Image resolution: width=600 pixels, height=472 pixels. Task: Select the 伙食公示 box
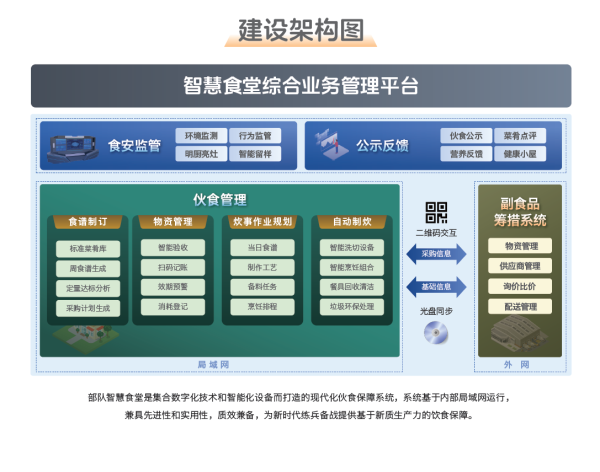tap(466, 136)
